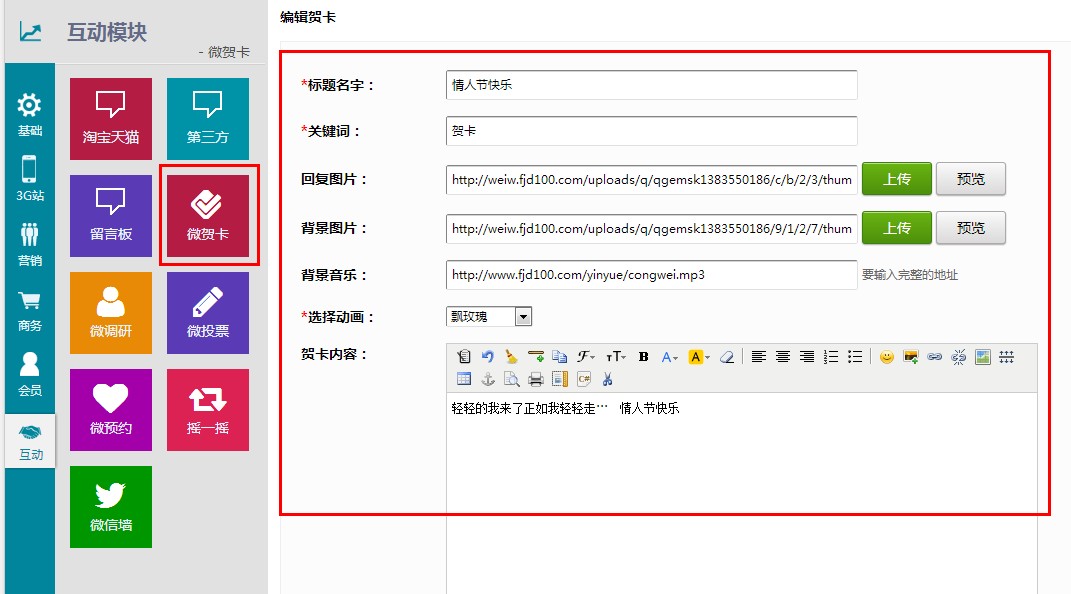Click the 回复图片 URL field
This screenshot has height=594, width=1071.
[652, 180]
